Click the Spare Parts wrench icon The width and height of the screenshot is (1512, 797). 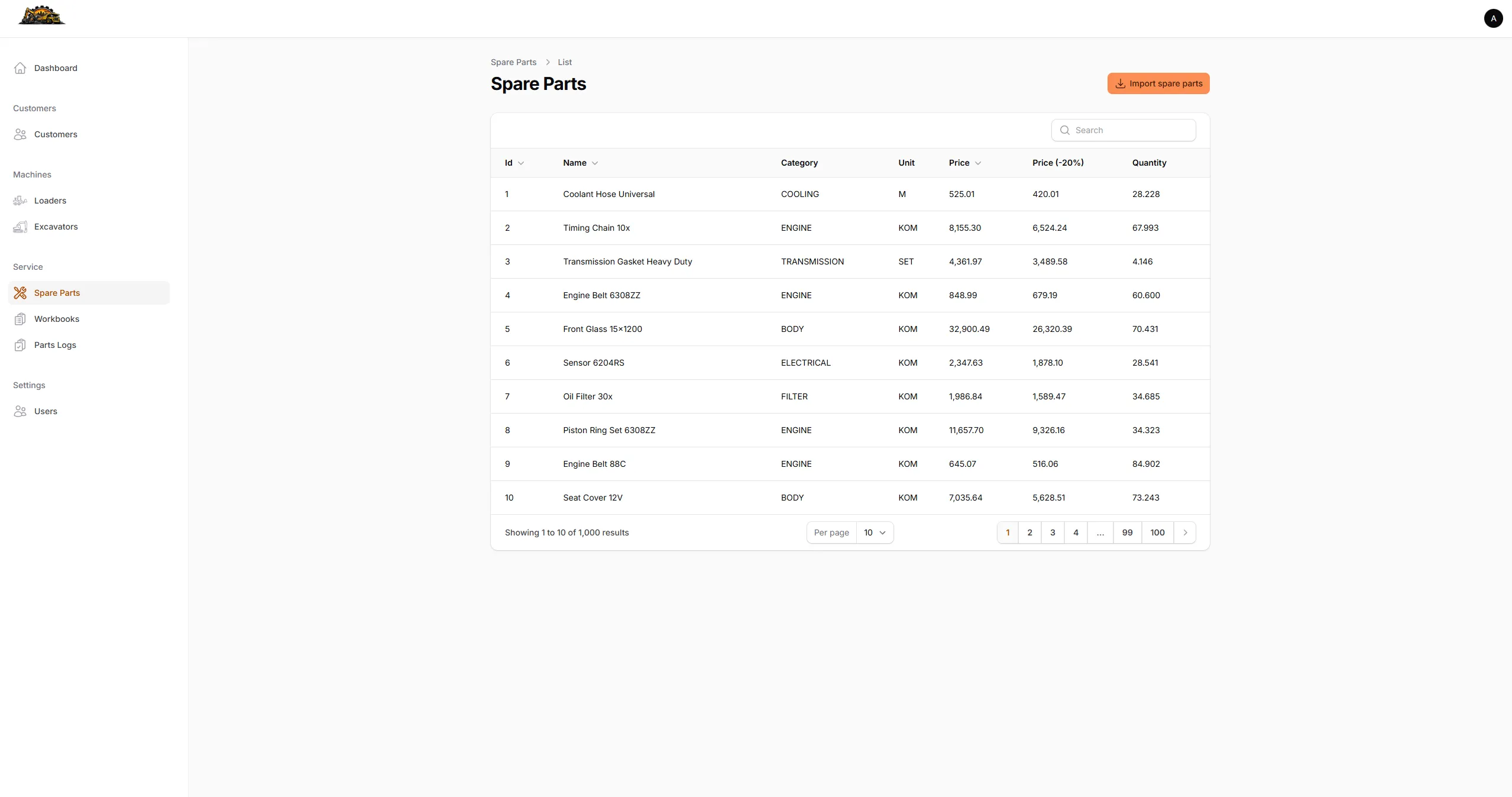click(20, 293)
